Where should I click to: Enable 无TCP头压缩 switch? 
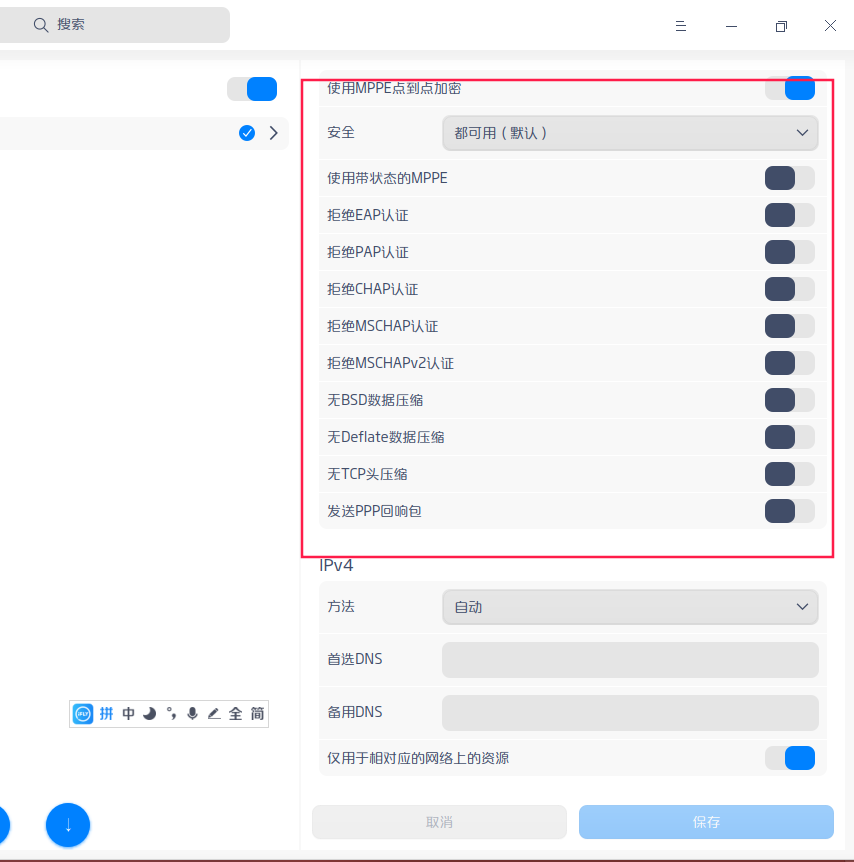(x=790, y=474)
